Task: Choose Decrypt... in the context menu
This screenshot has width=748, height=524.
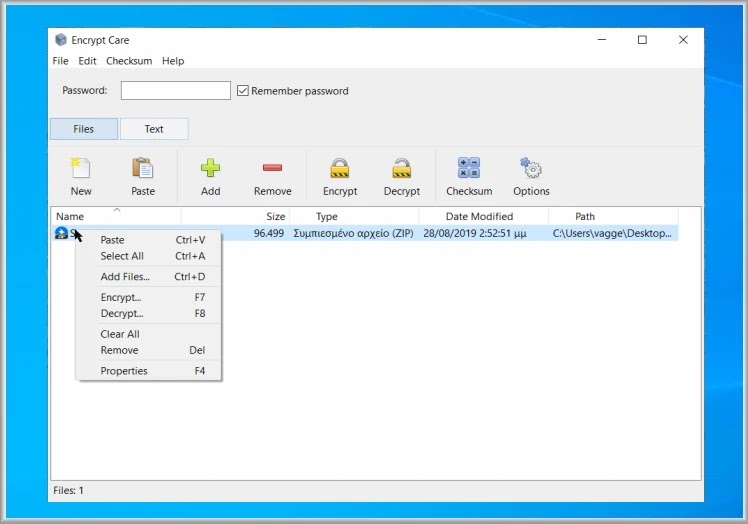Action: tap(149, 314)
